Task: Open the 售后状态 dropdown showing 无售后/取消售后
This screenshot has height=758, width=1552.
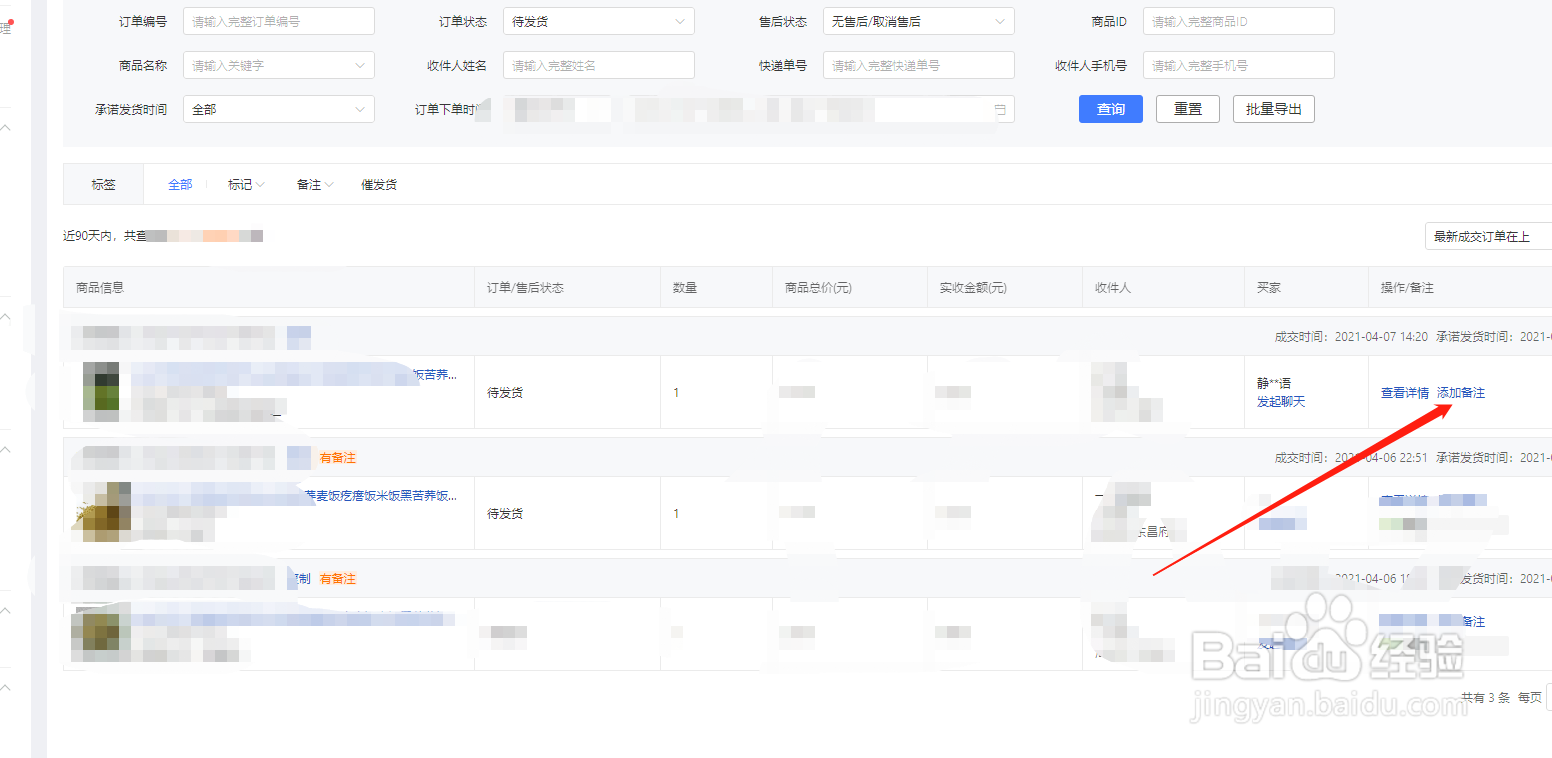Action: click(918, 20)
